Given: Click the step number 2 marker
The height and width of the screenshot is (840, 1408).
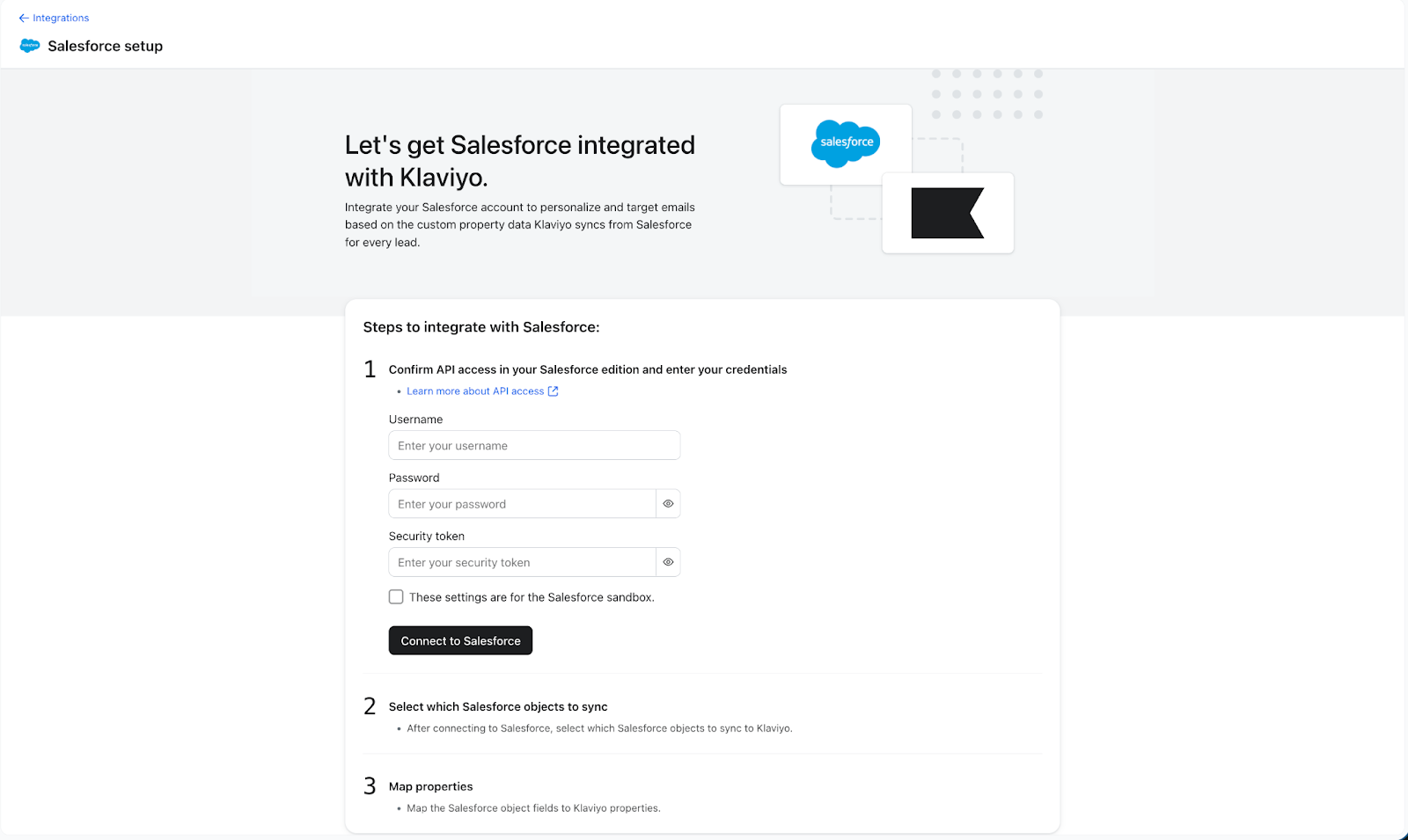Looking at the screenshot, I should tap(370, 706).
